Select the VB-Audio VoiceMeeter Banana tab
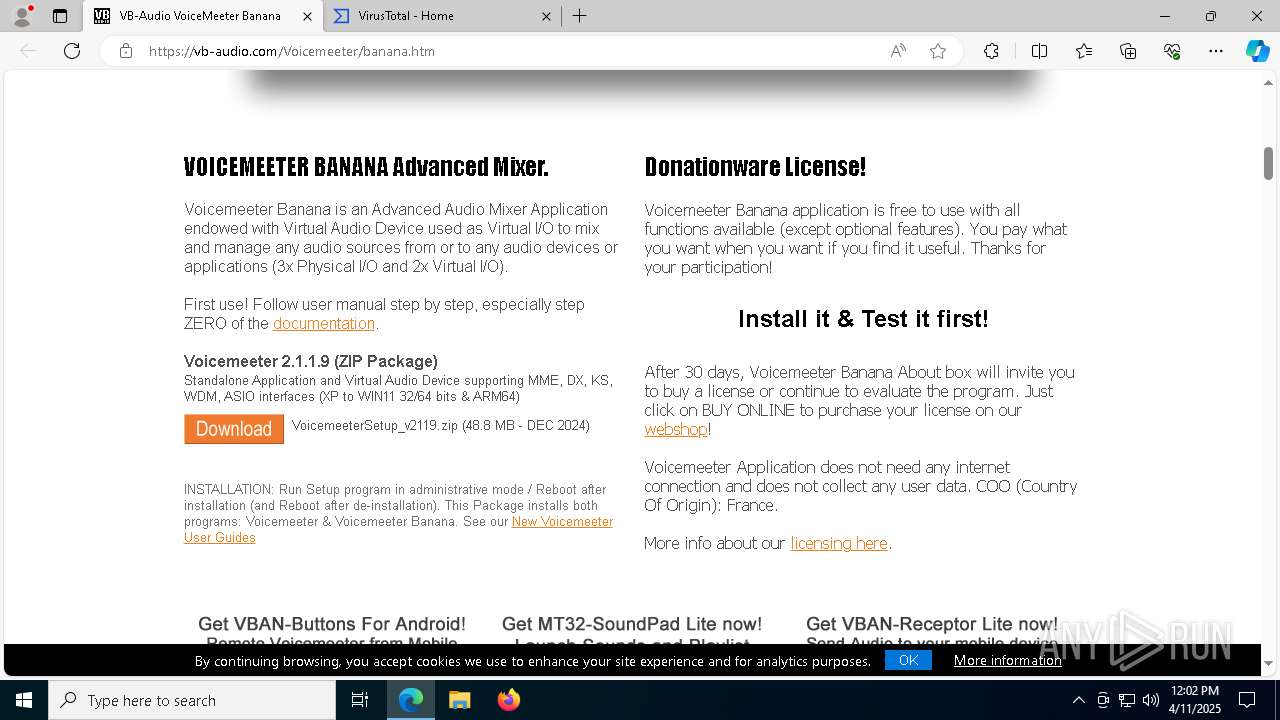This screenshot has height=720, width=1280. (203, 16)
